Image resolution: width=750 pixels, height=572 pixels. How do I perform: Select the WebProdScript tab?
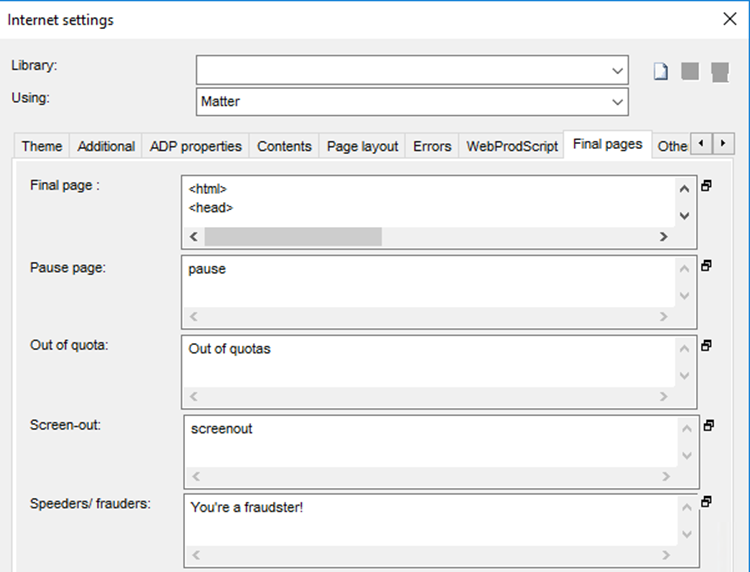pyautogui.click(x=512, y=146)
